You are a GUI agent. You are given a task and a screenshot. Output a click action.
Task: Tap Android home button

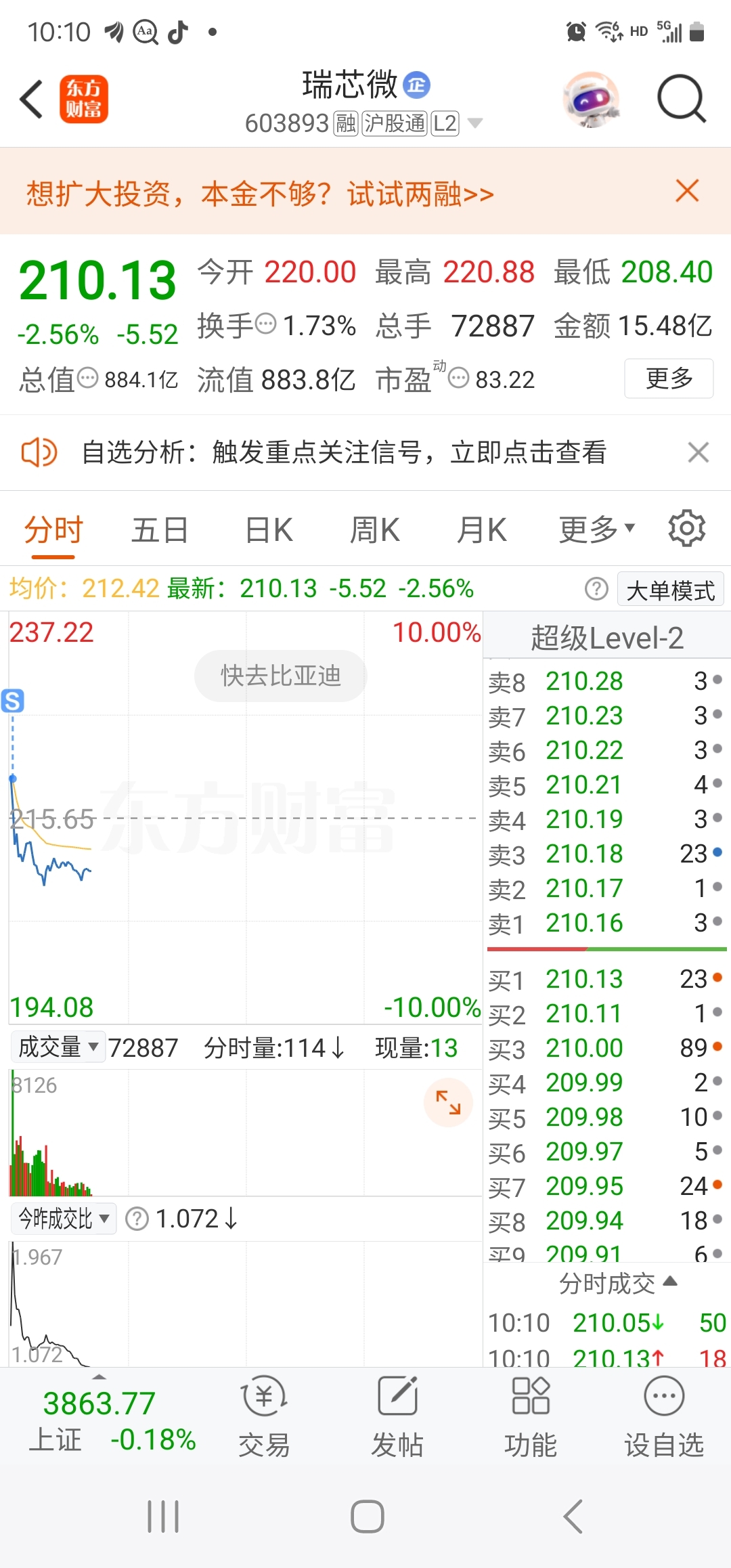click(368, 1517)
